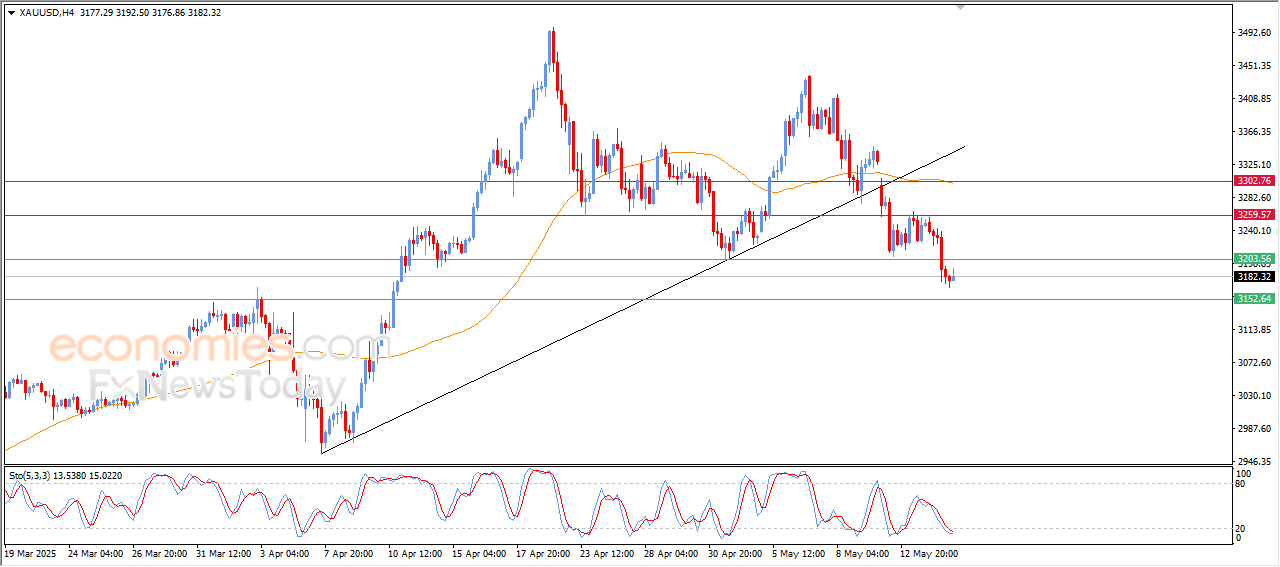1280x567 pixels.
Task: Click the 3492.60 value on the price axis
Action: point(1253,33)
